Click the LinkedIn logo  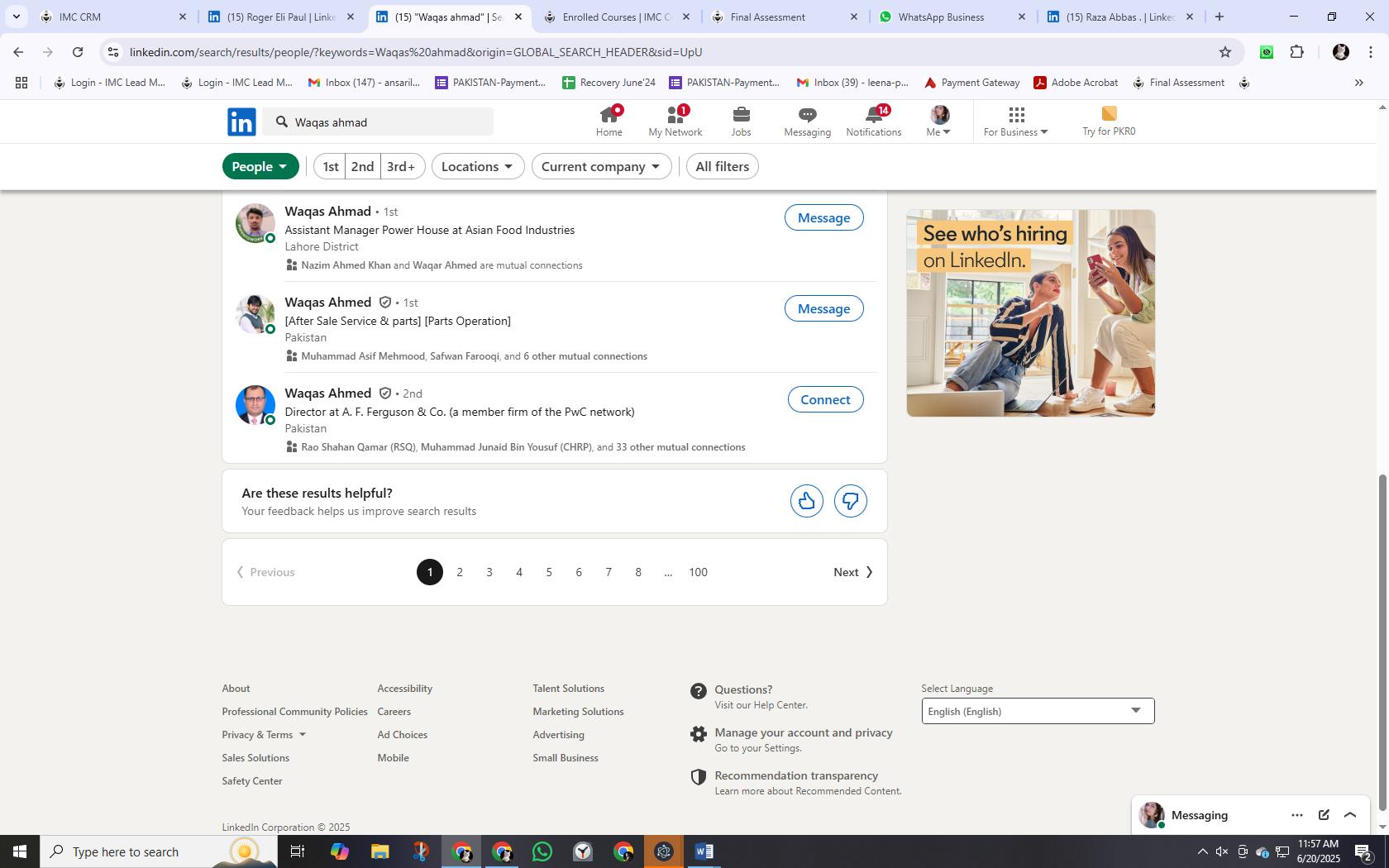241,122
